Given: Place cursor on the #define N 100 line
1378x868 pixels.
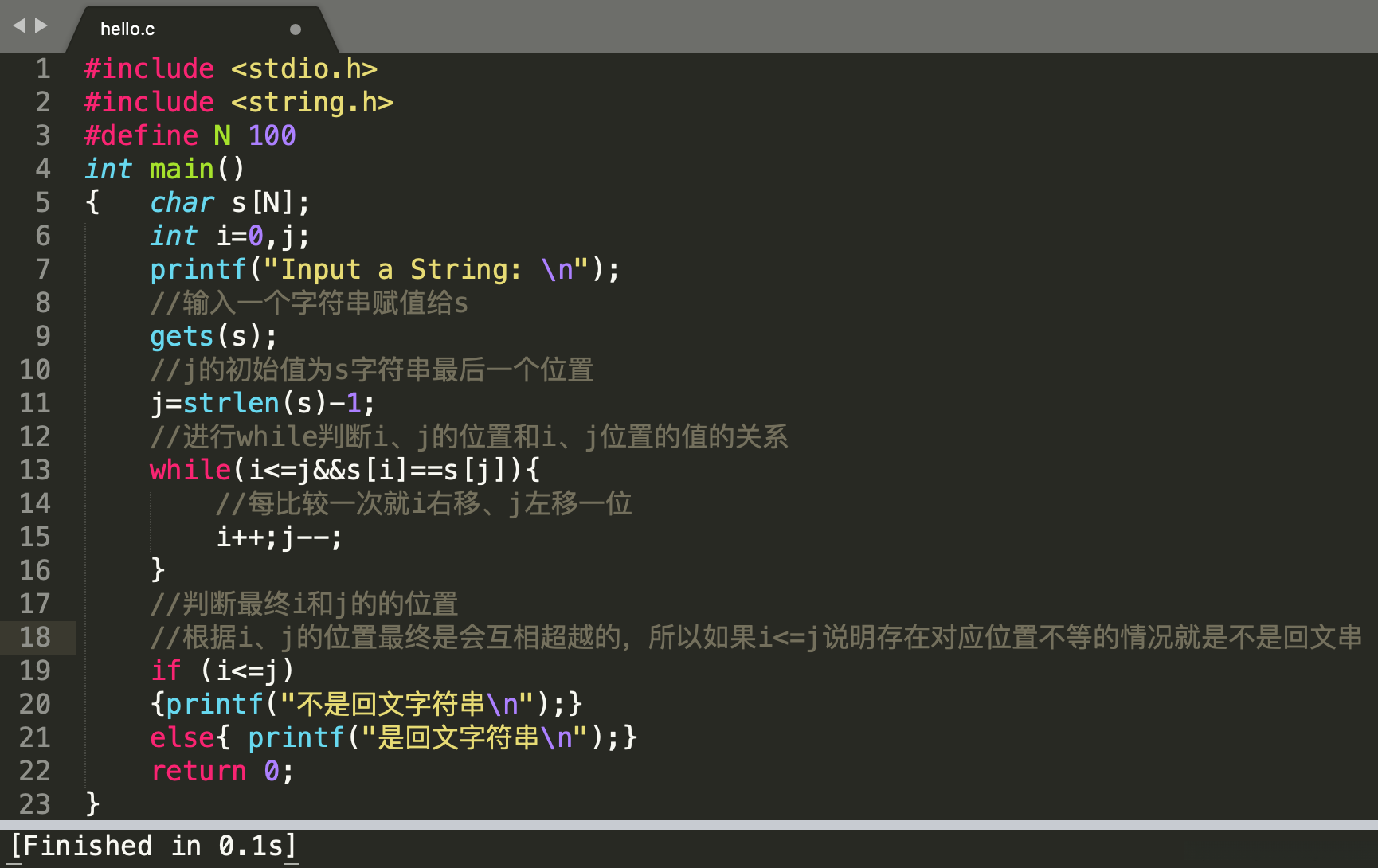Looking at the screenshot, I should (x=190, y=136).
